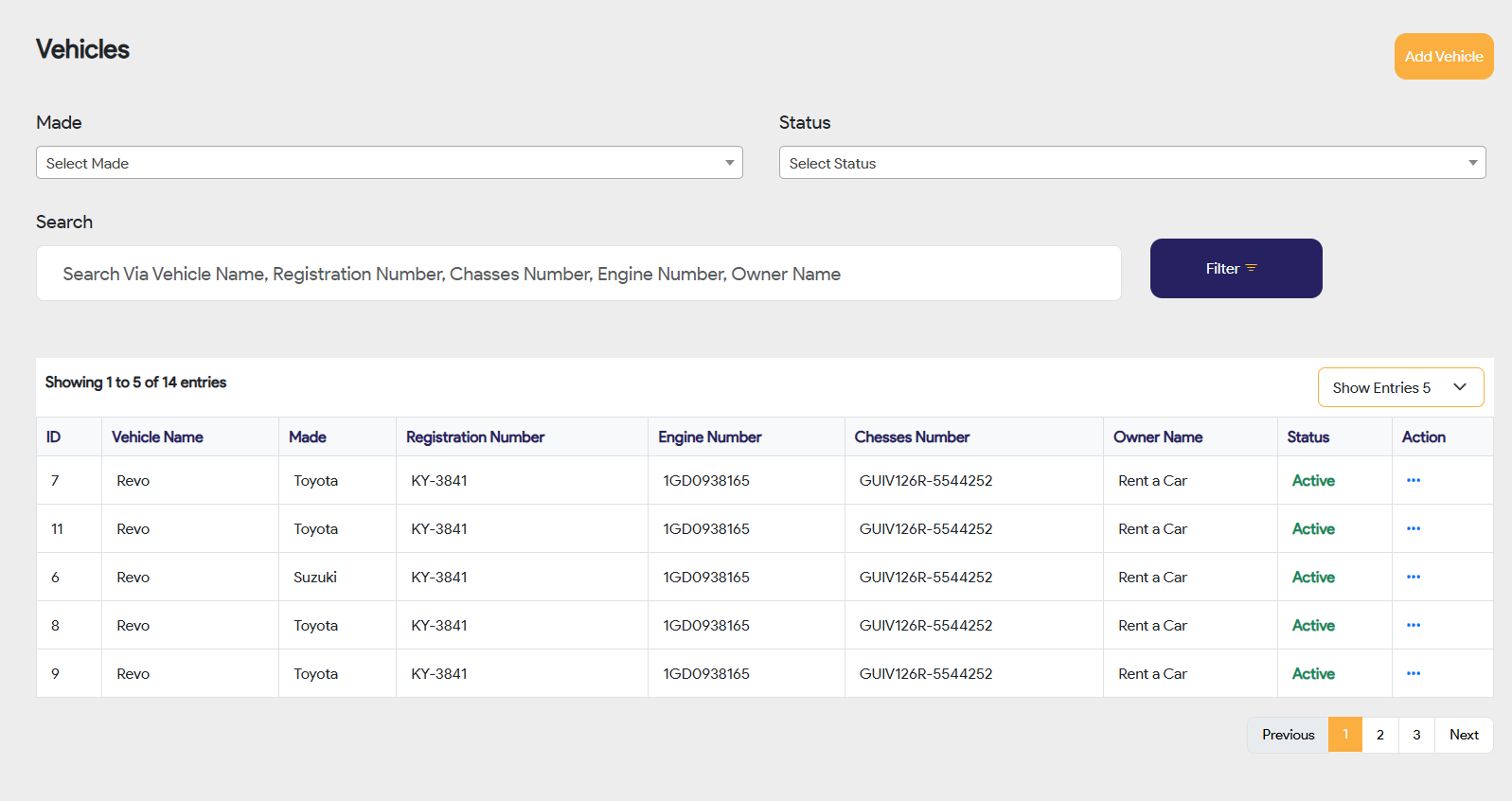Click the Vehicle Name column header
The width and height of the screenshot is (1512, 801).
pyautogui.click(x=157, y=436)
